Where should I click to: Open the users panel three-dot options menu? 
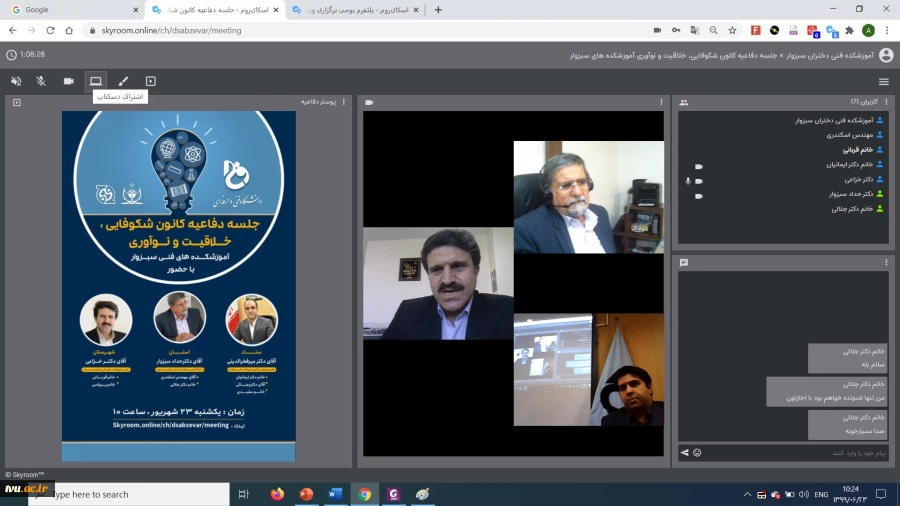(x=886, y=102)
